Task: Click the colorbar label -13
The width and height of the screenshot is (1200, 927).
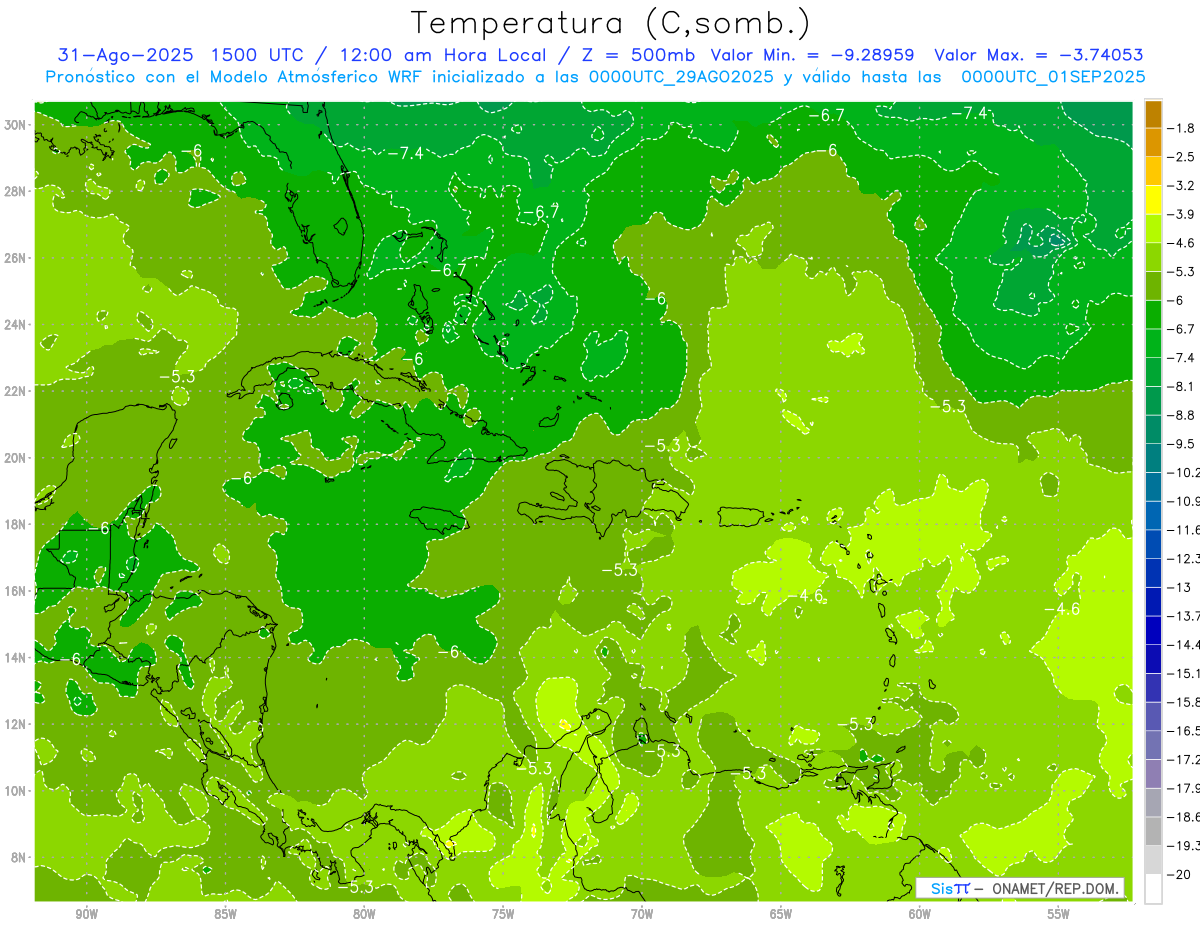Action: [1178, 587]
